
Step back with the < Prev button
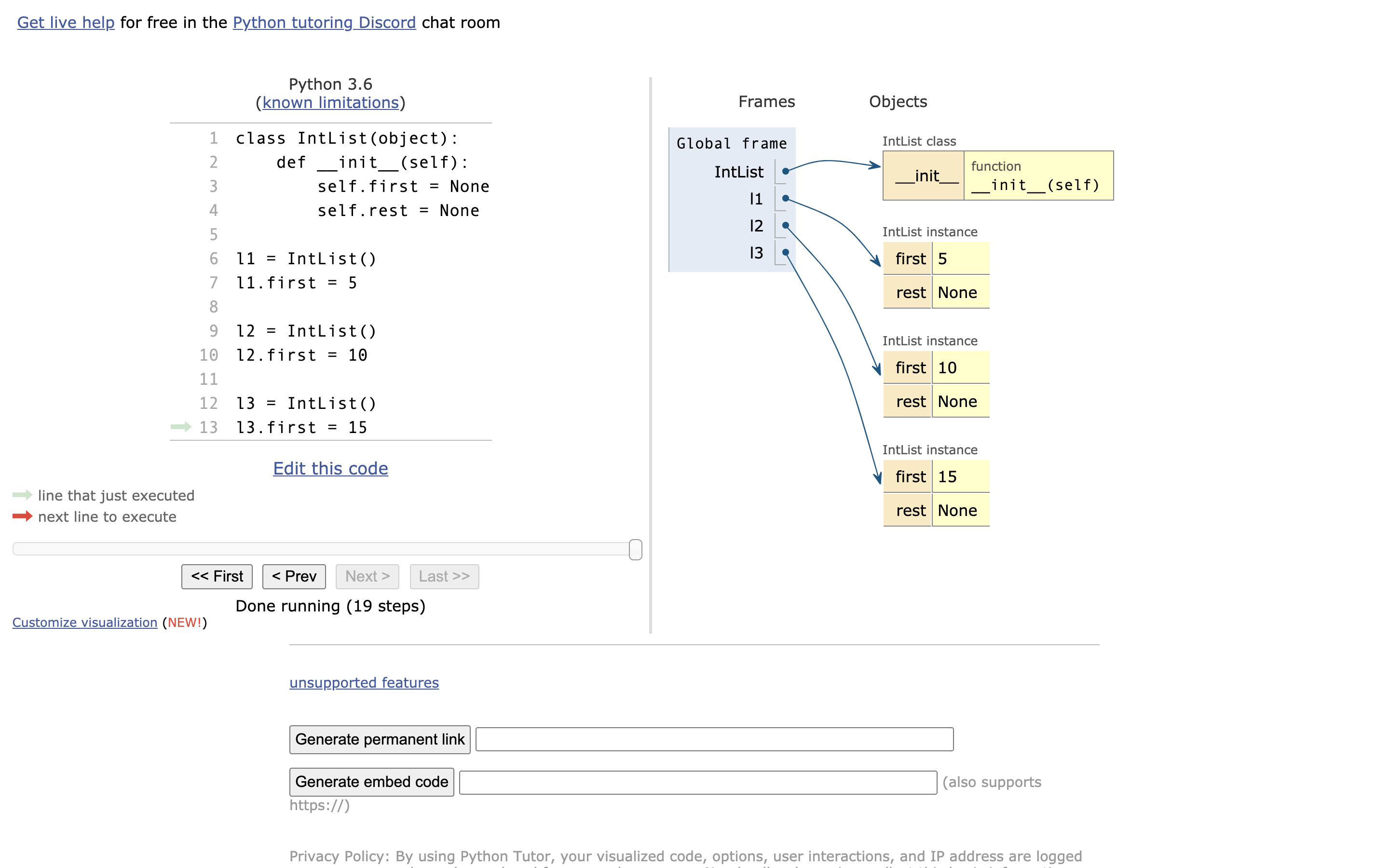click(x=294, y=576)
